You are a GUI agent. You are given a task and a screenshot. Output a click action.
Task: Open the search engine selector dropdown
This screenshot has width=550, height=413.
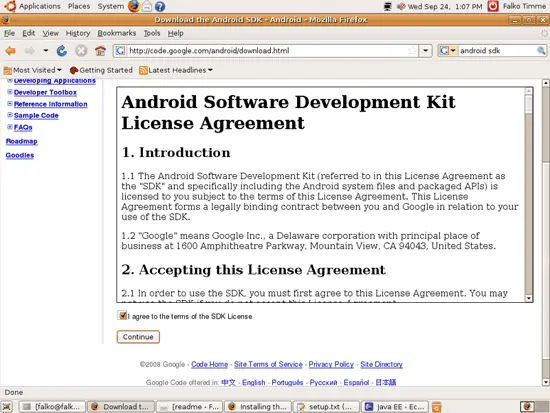448,51
